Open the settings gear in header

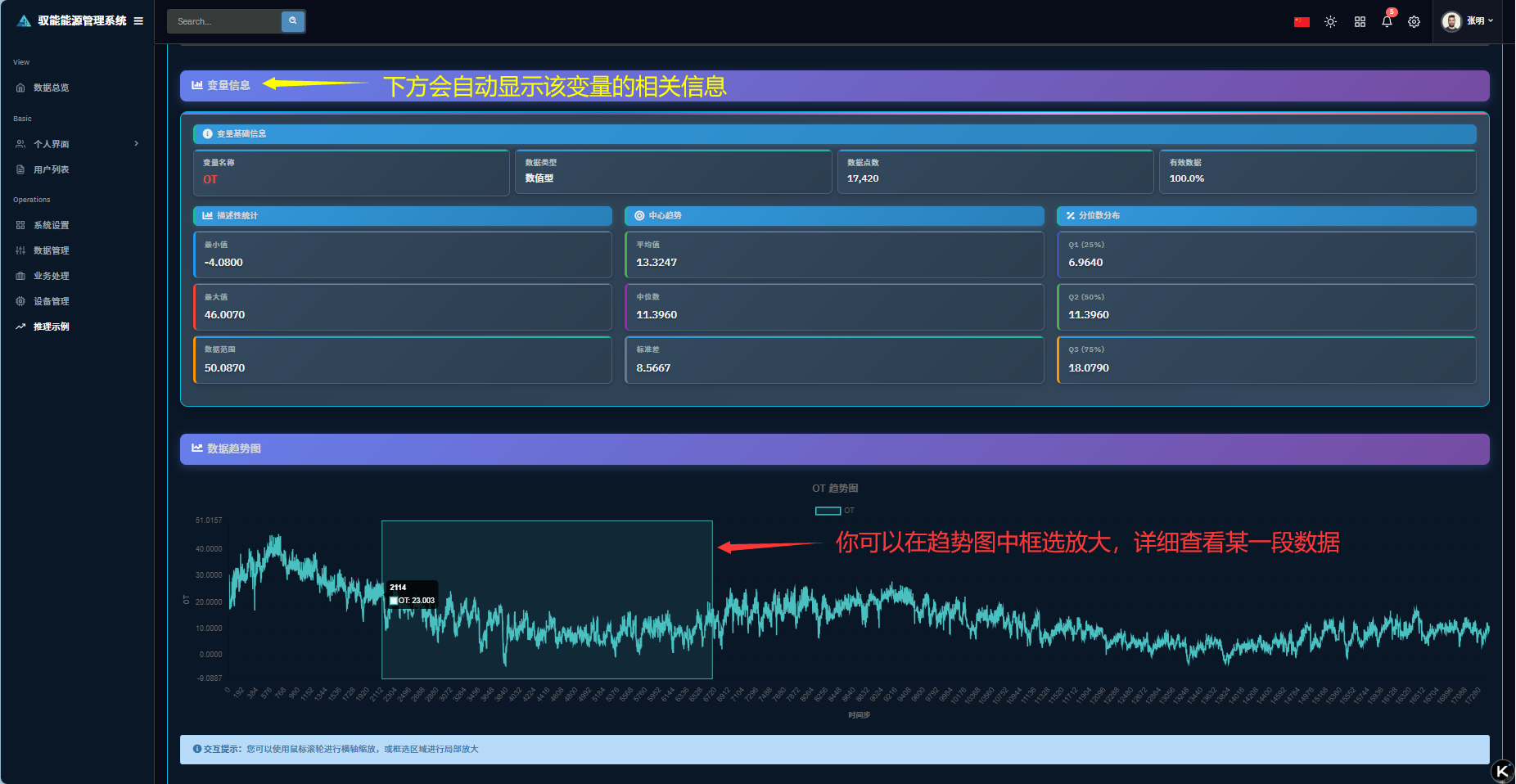(1414, 22)
